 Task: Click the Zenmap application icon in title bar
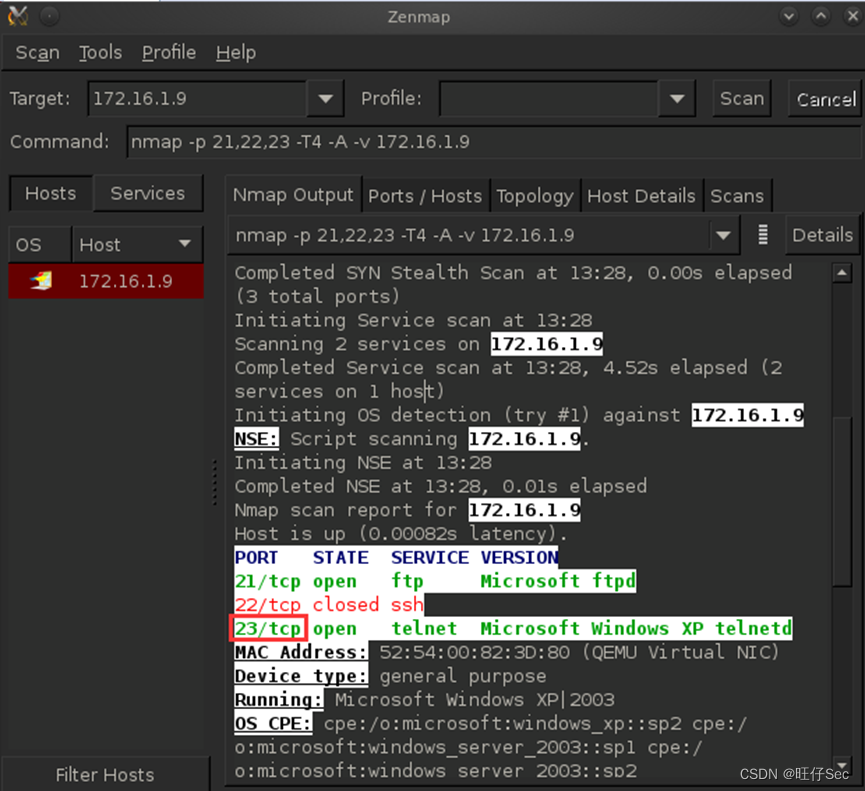click(18, 17)
